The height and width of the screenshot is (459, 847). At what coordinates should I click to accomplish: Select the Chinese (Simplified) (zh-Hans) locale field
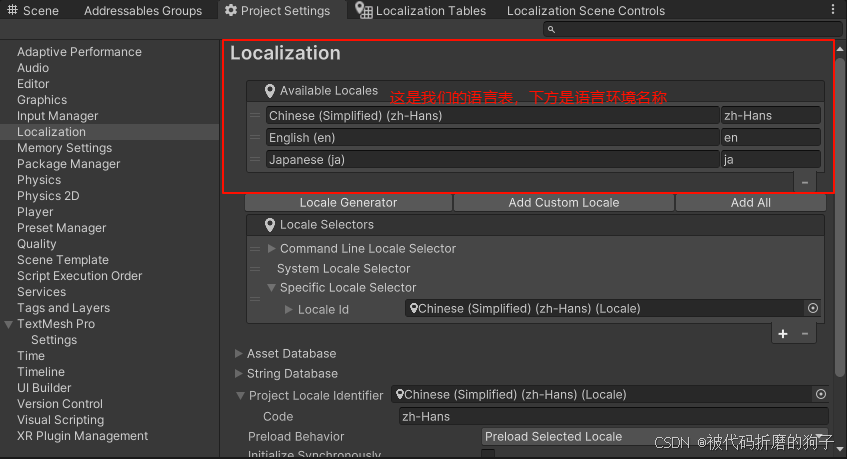[x=492, y=116]
